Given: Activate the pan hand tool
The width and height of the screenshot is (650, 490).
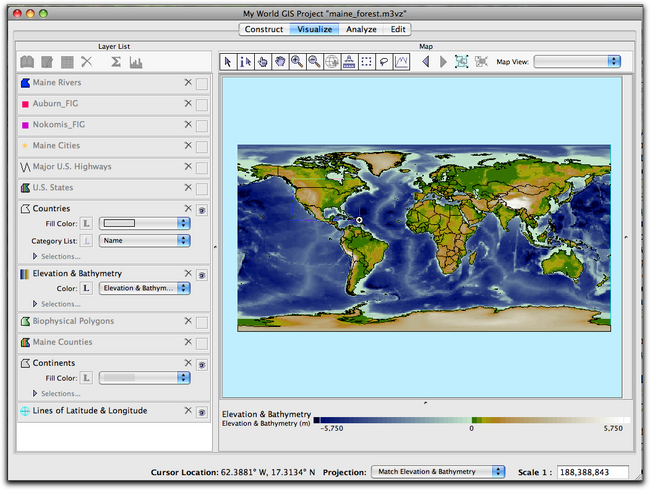Looking at the screenshot, I should (280, 62).
